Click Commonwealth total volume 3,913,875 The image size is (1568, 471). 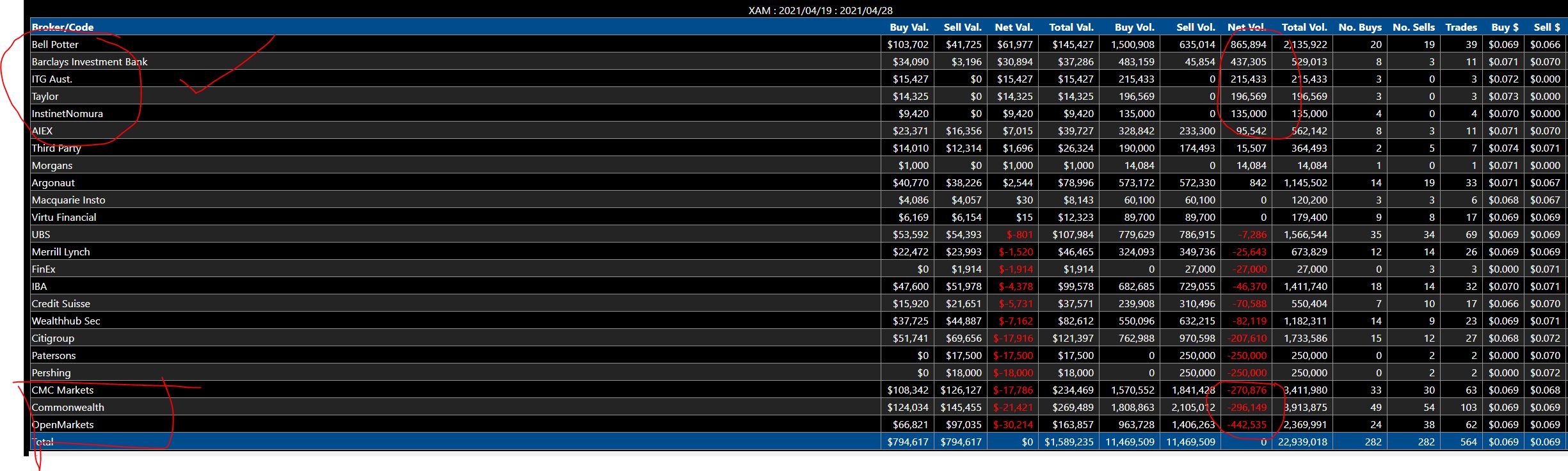pyautogui.click(x=1306, y=407)
